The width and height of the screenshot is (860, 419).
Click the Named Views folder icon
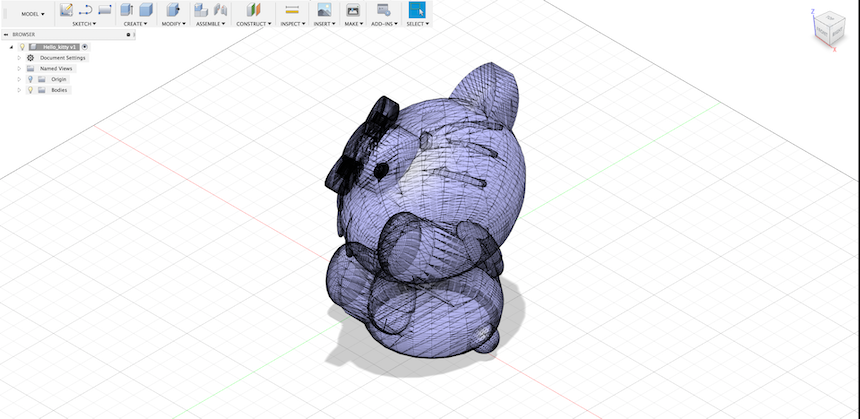pyautogui.click(x=30, y=69)
